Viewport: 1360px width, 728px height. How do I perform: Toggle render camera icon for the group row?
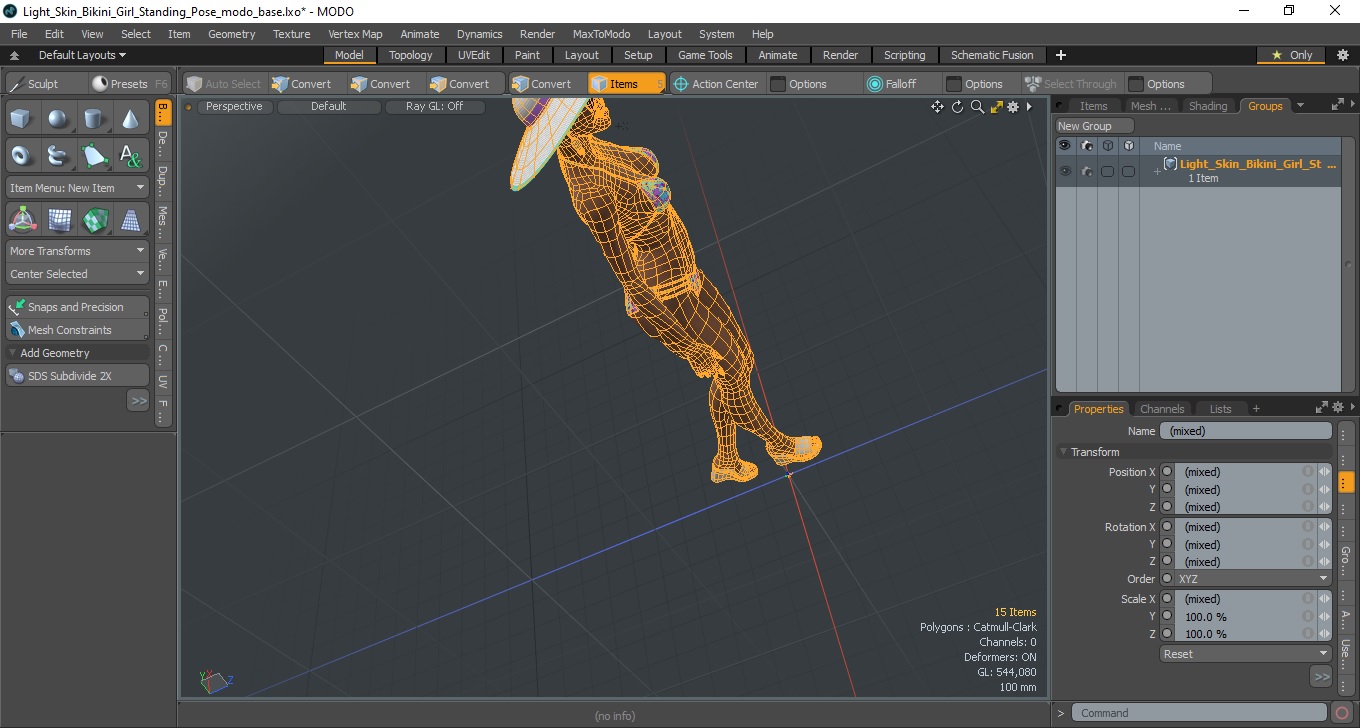tap(1086, 171)
